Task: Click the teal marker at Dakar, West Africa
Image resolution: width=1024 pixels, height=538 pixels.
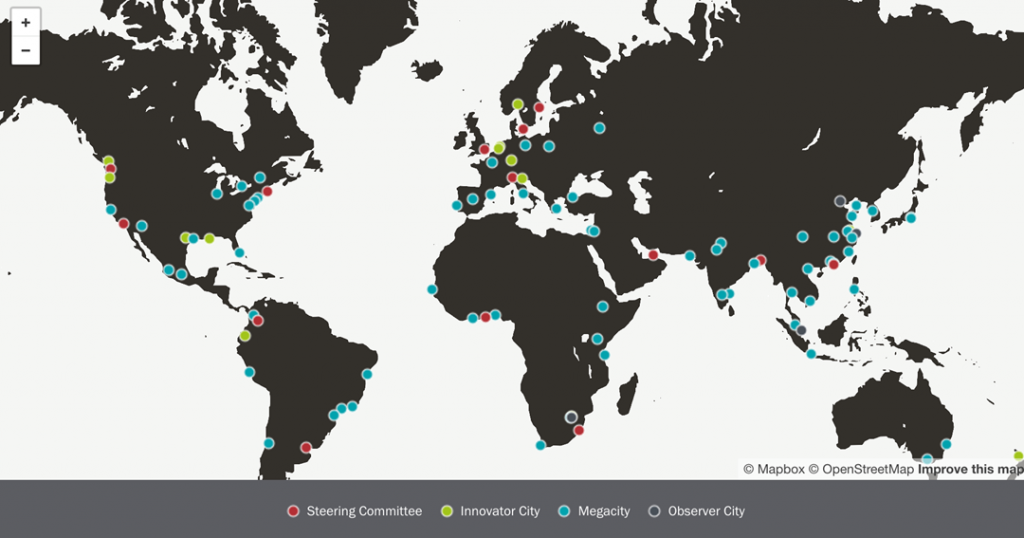Action: point(432,289)
